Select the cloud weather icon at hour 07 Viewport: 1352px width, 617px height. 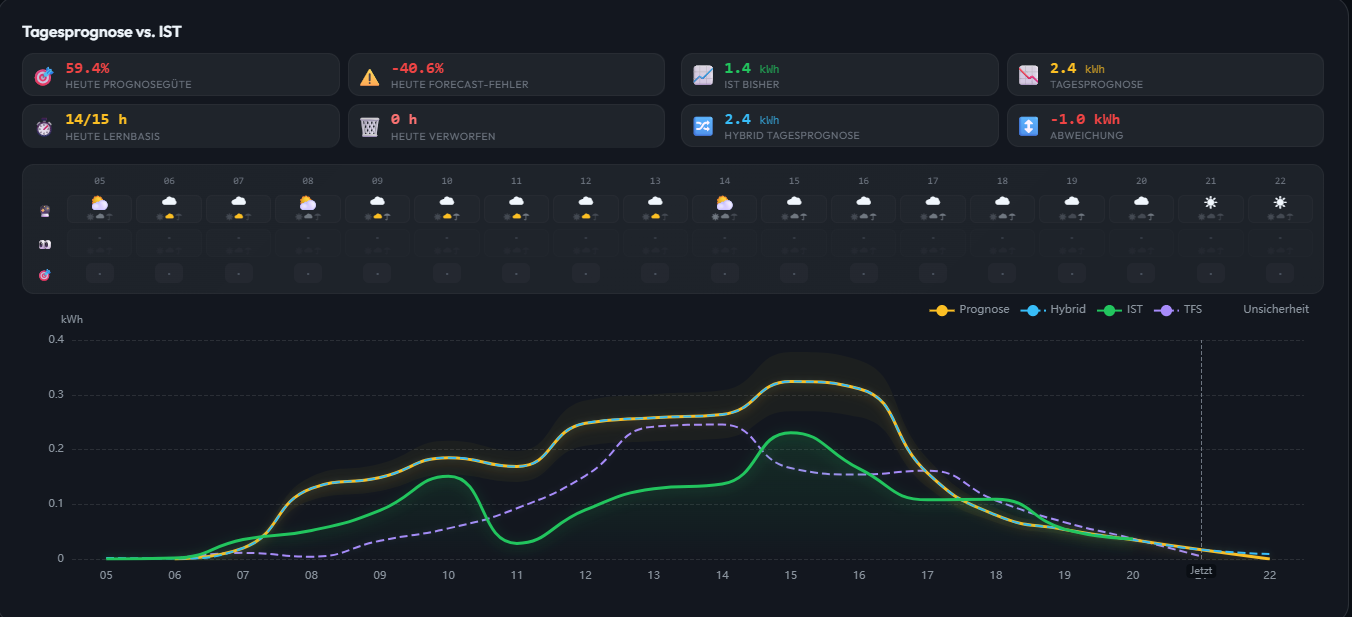coord(238,202)
